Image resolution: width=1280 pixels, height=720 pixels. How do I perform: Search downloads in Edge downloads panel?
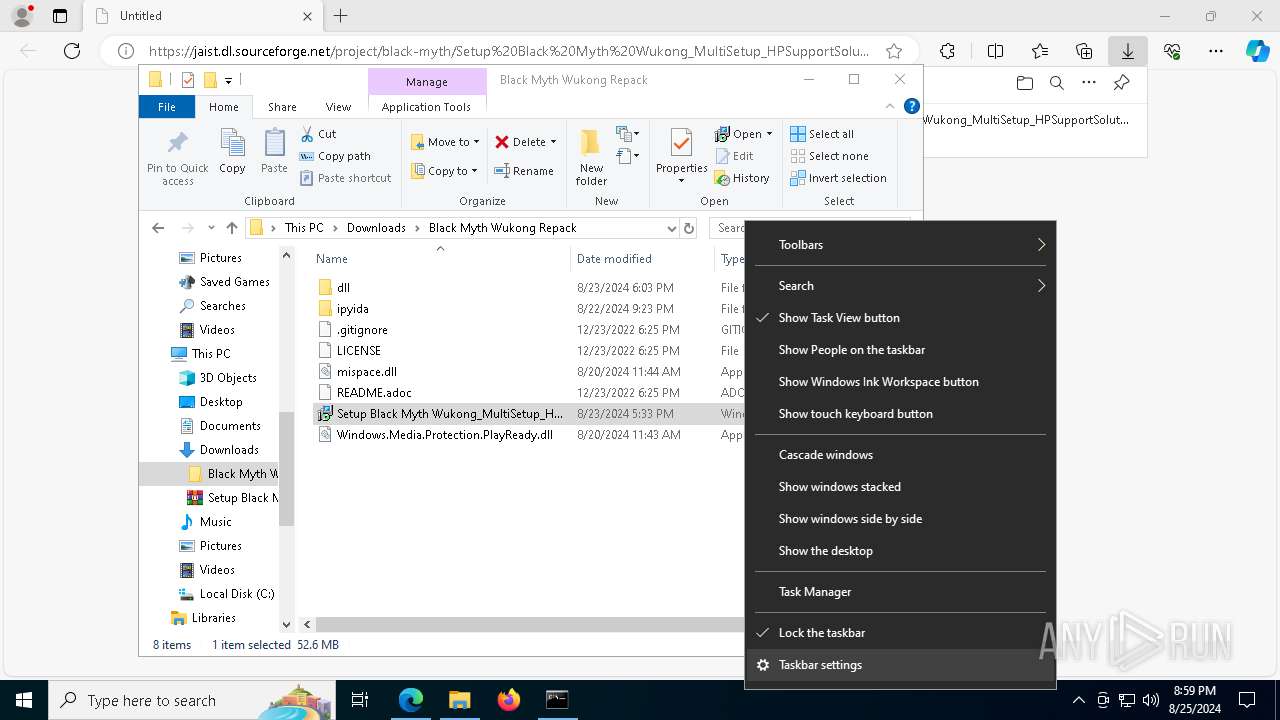(1056, 83)
